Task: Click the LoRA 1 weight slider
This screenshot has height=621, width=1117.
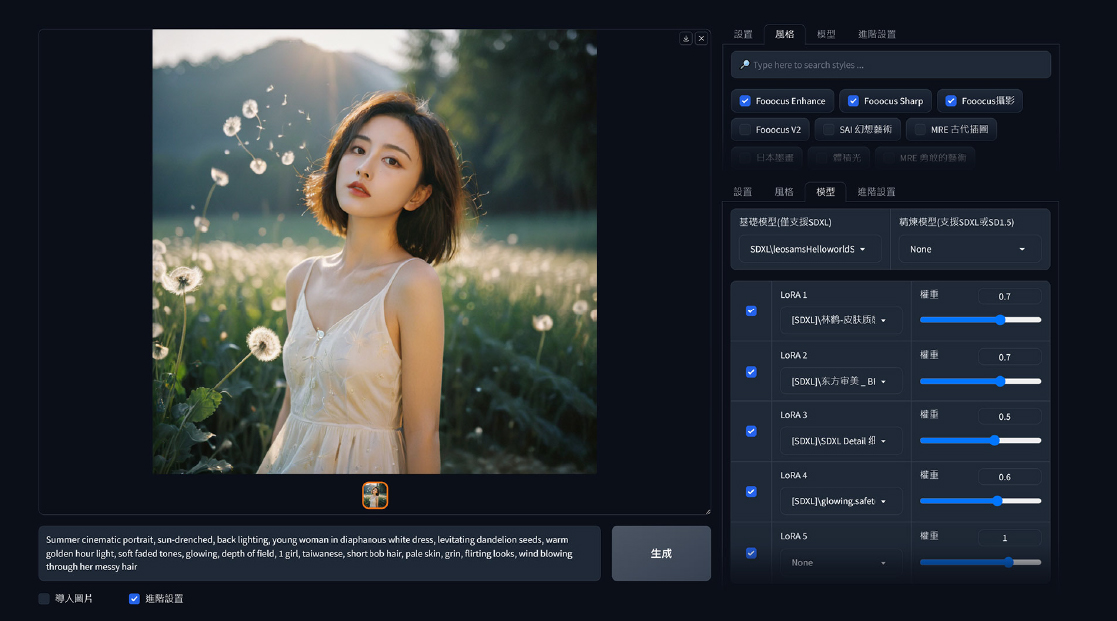Action: click(980, 320)
